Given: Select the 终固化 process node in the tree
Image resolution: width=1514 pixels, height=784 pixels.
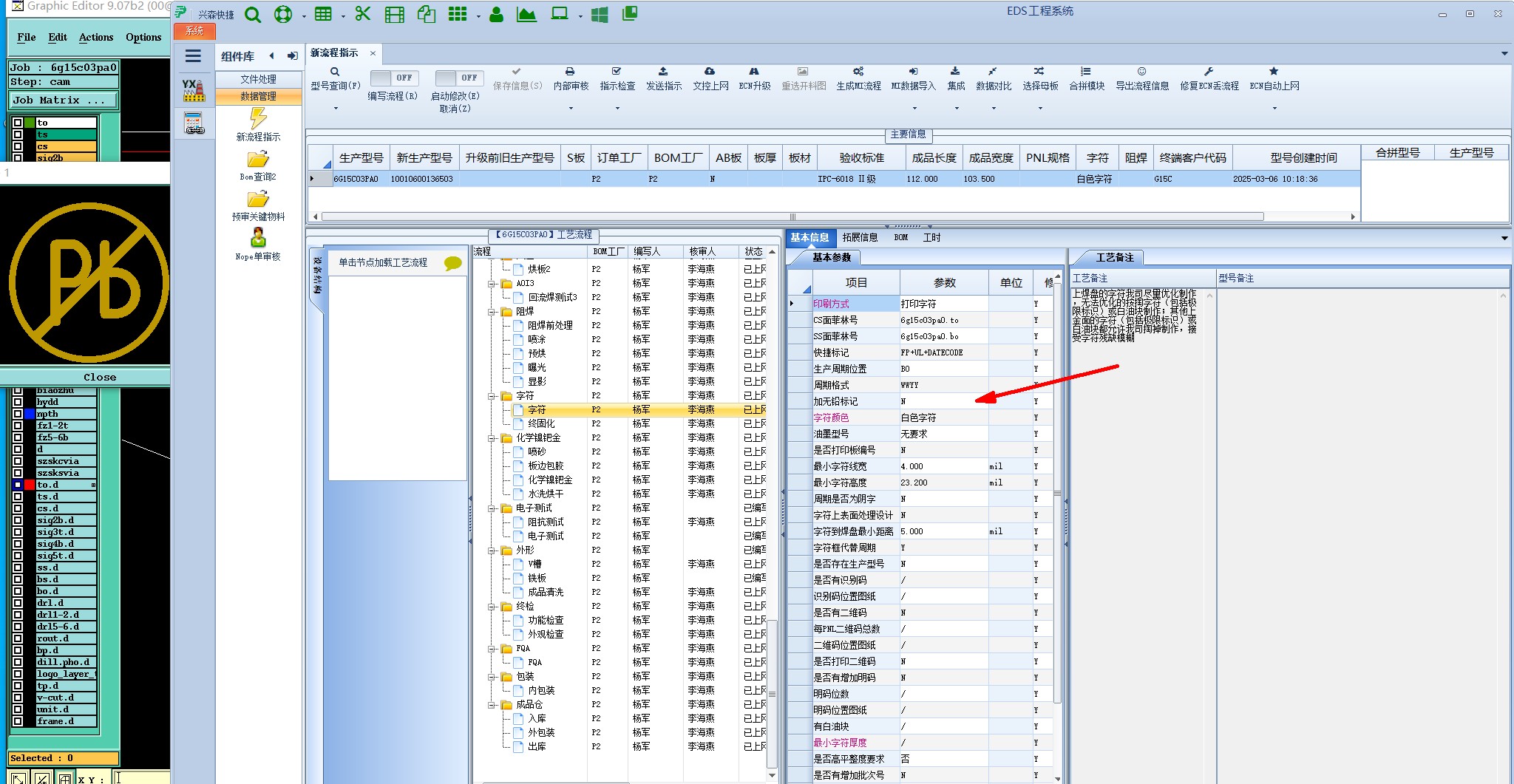Looking at the screenshot, I should (x=541, y=424).
